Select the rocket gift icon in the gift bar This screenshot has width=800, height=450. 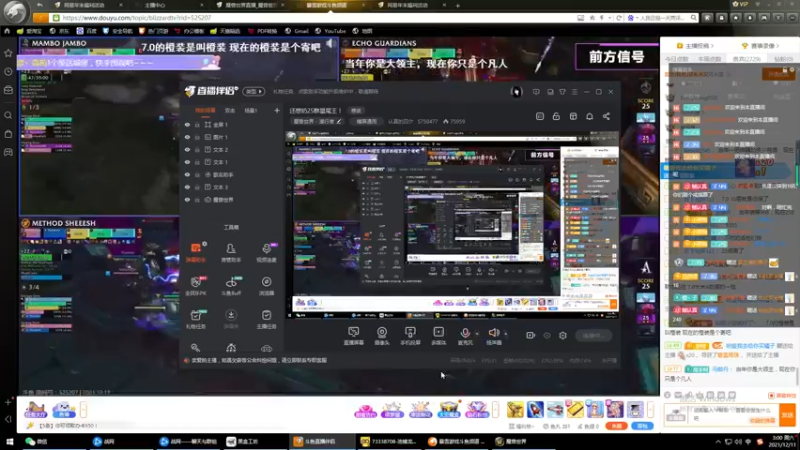pos(535,409)
